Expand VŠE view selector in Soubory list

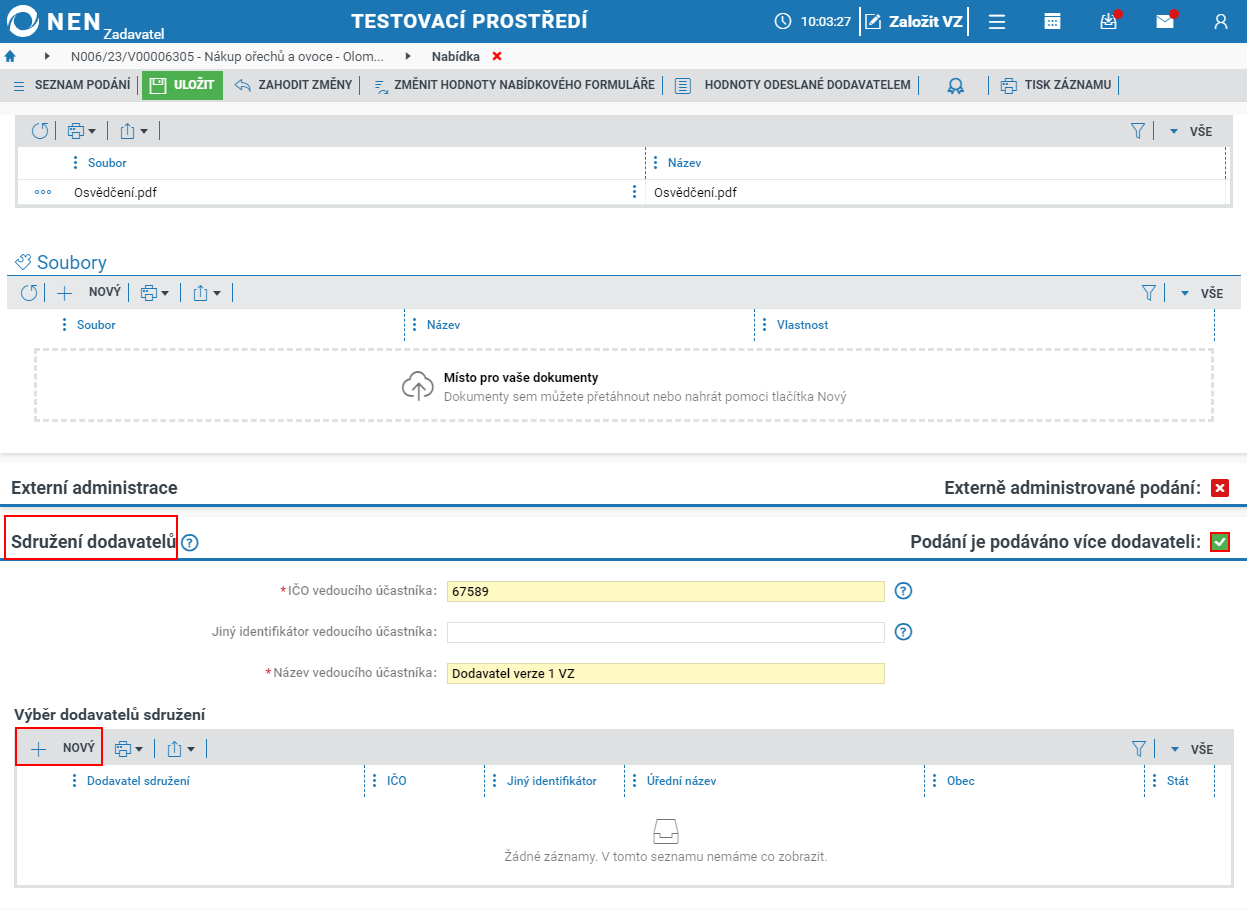(x=1202, y=293)
